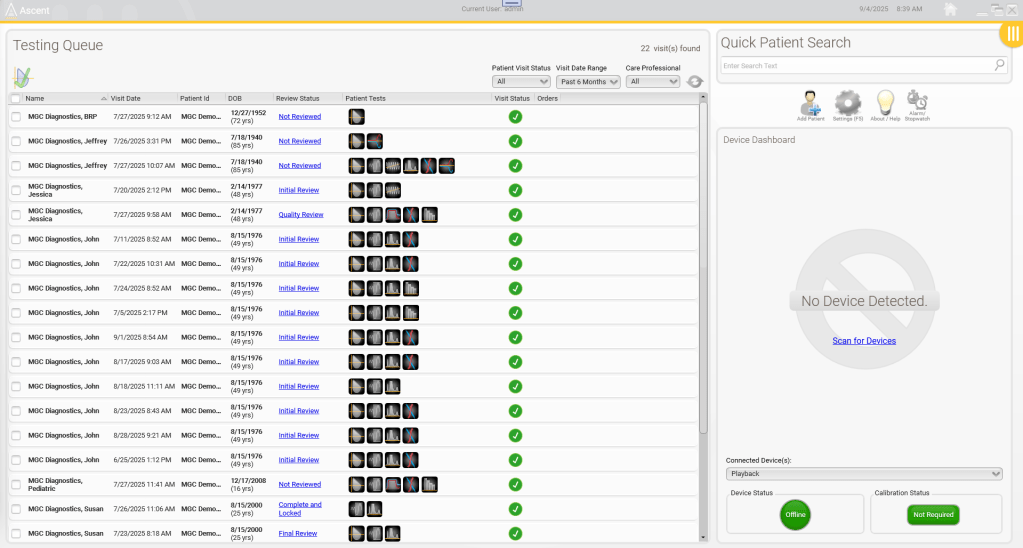1023x548 pixels.
Task: Click the sort arrow in Name column header
Action: tap(104, 99)
